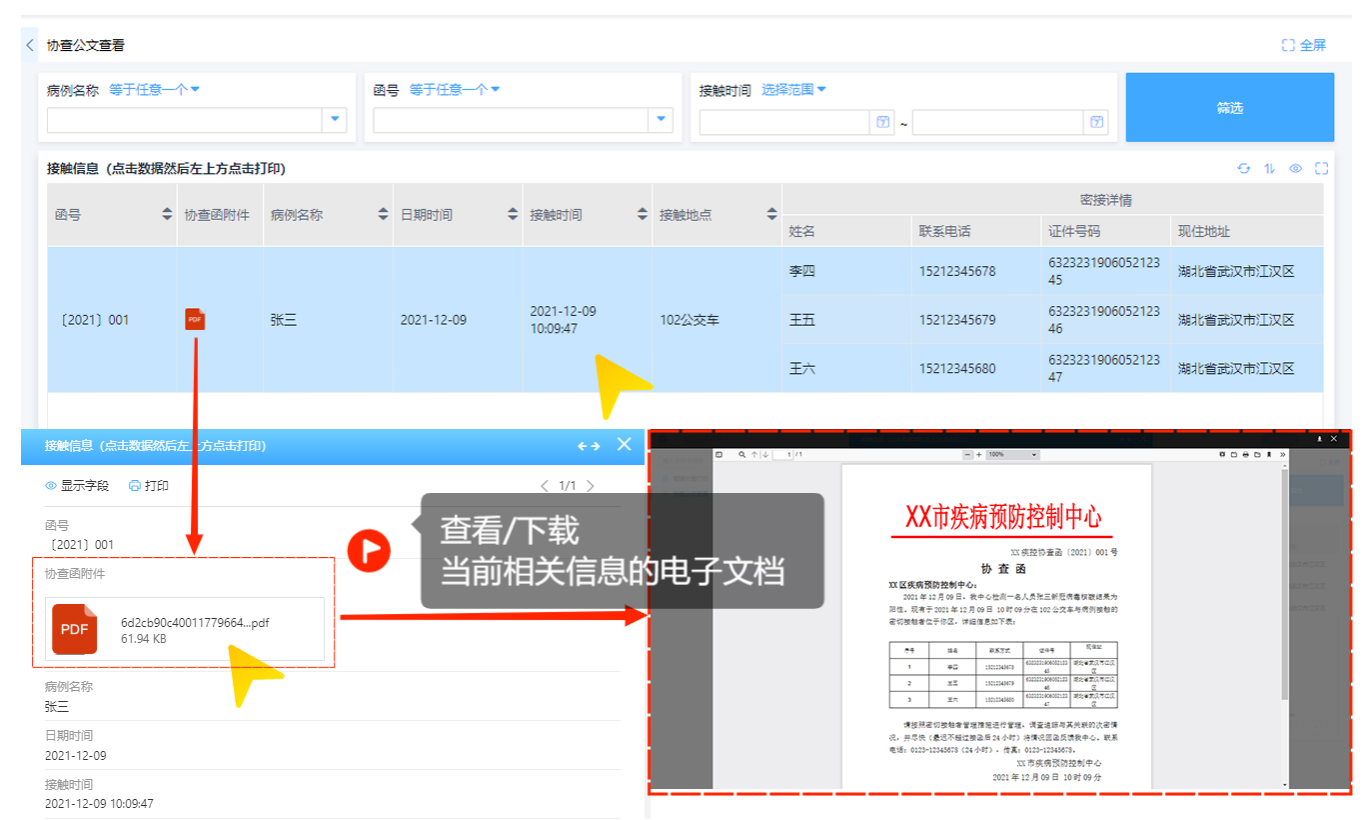The width and height of the screenshot is (1367, 820).
Task: Sort table by 接触地点 column header
Action: (x=771, y=215)
